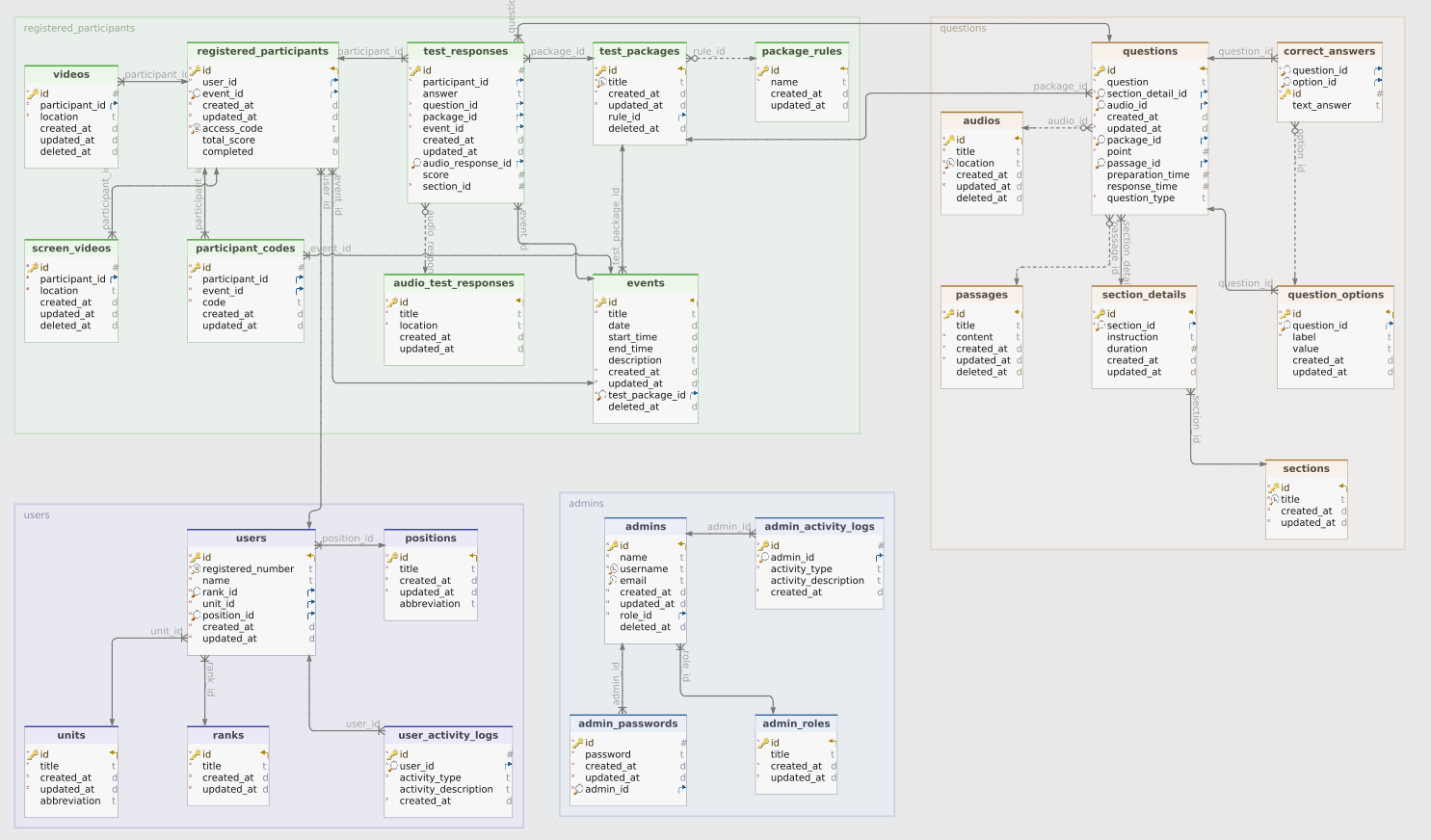This screenshot has height=840, width=1431.
Task: Click the key icon on correct_answers.id
Action: point(1285,93)
